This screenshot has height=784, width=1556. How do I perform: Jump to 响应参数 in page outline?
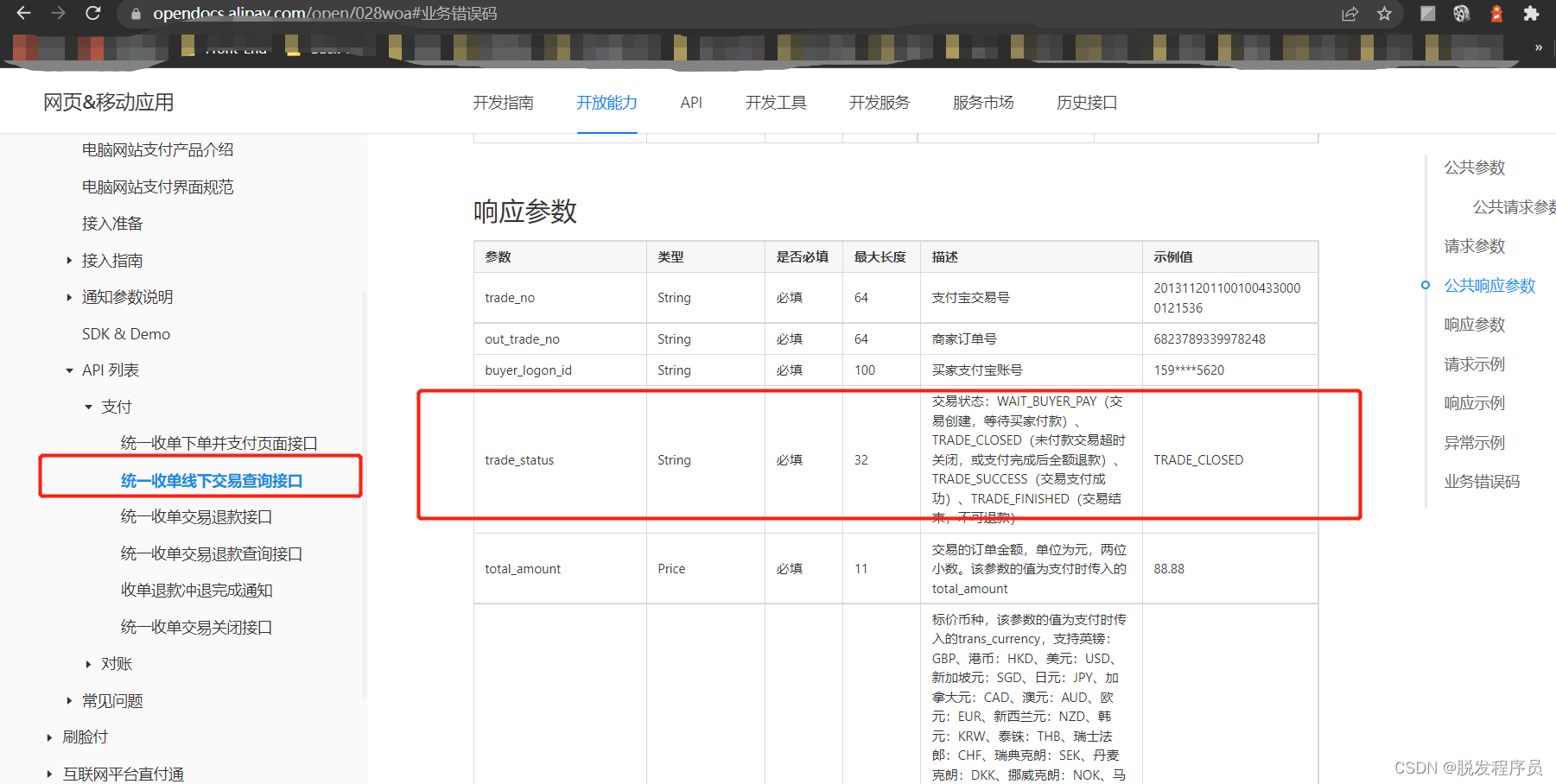click(1474, 325)
